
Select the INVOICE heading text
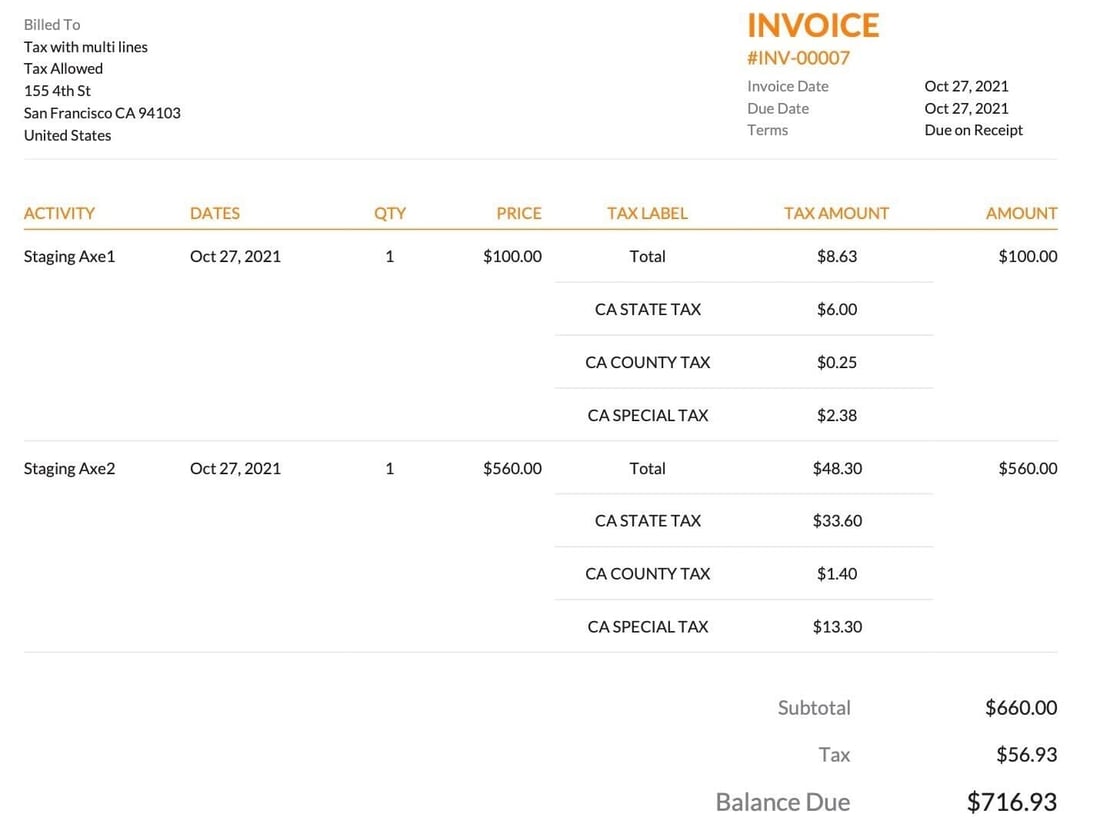click(813, 26)
